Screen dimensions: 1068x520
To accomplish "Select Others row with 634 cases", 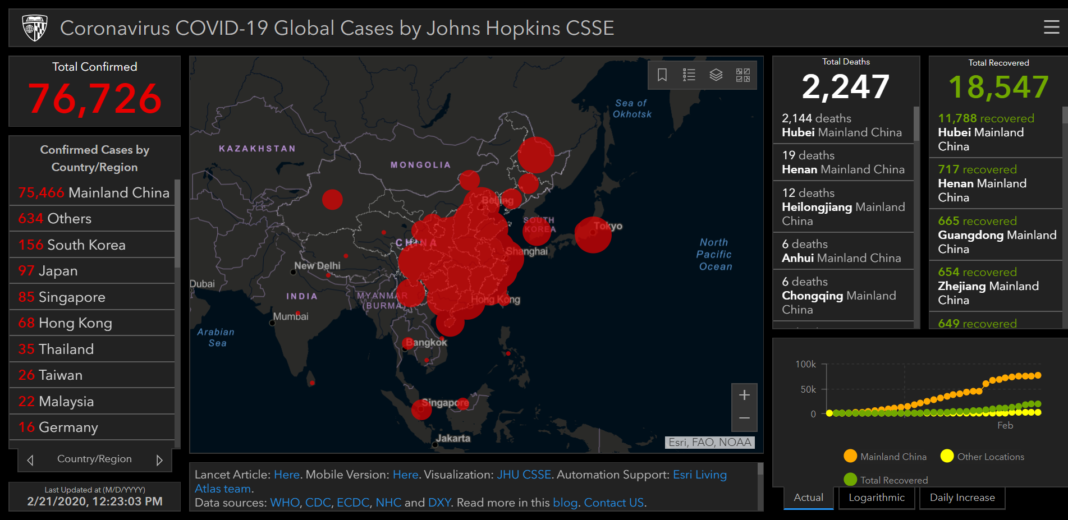I will [x=93, y=219].
